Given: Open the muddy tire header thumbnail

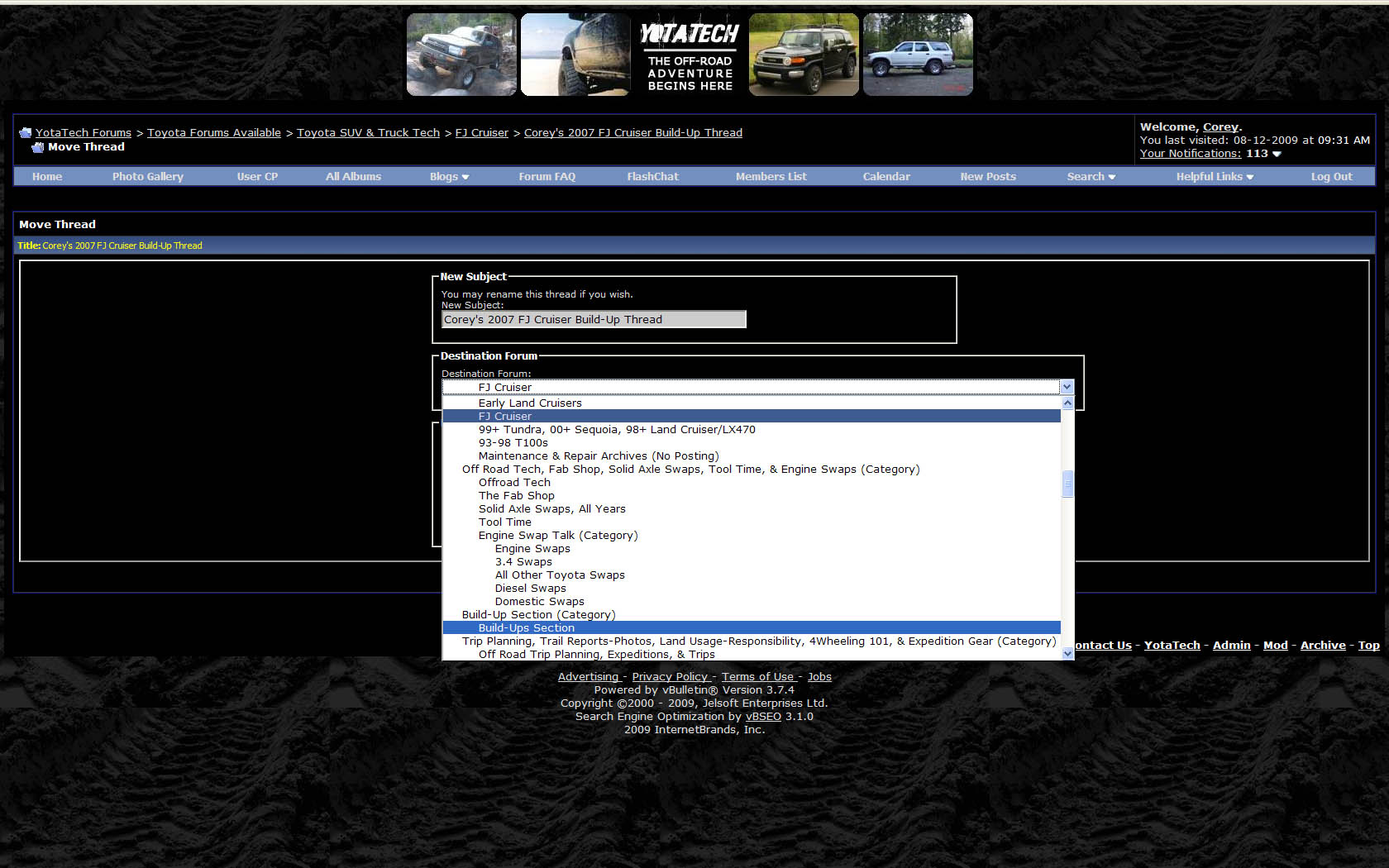Looking at the screenshot, I should 575,55.
